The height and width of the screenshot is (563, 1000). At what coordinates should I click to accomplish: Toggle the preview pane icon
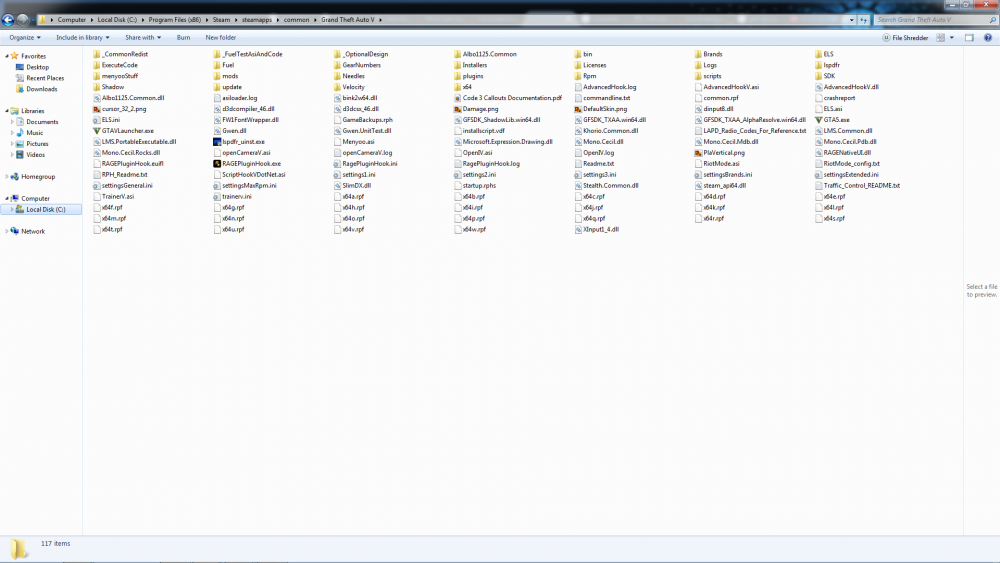point(969,38)
